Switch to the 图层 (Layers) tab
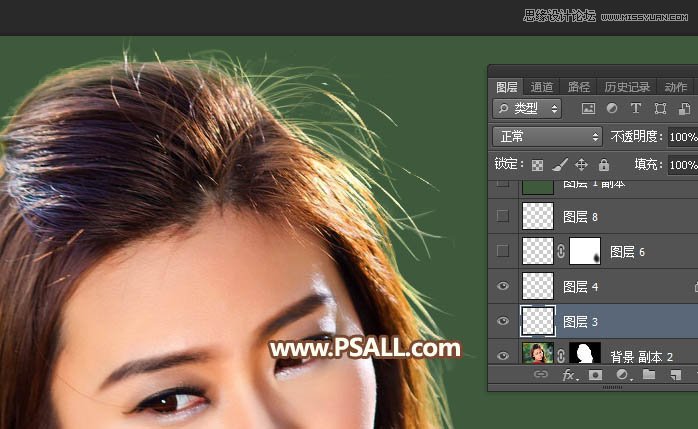The image size is (698, 429). point(506,87)
